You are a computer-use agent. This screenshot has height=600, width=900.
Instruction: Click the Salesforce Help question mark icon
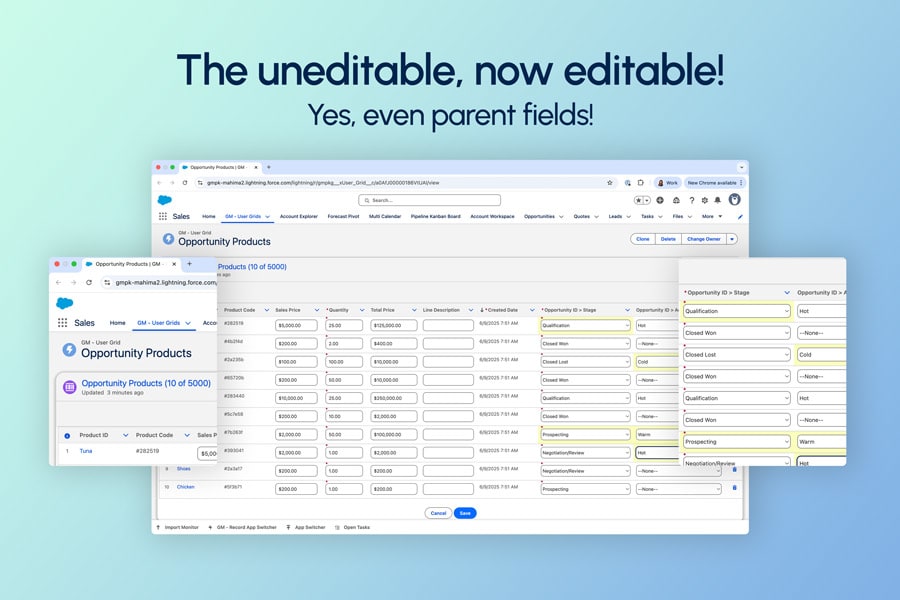click(x=692, y=200)
